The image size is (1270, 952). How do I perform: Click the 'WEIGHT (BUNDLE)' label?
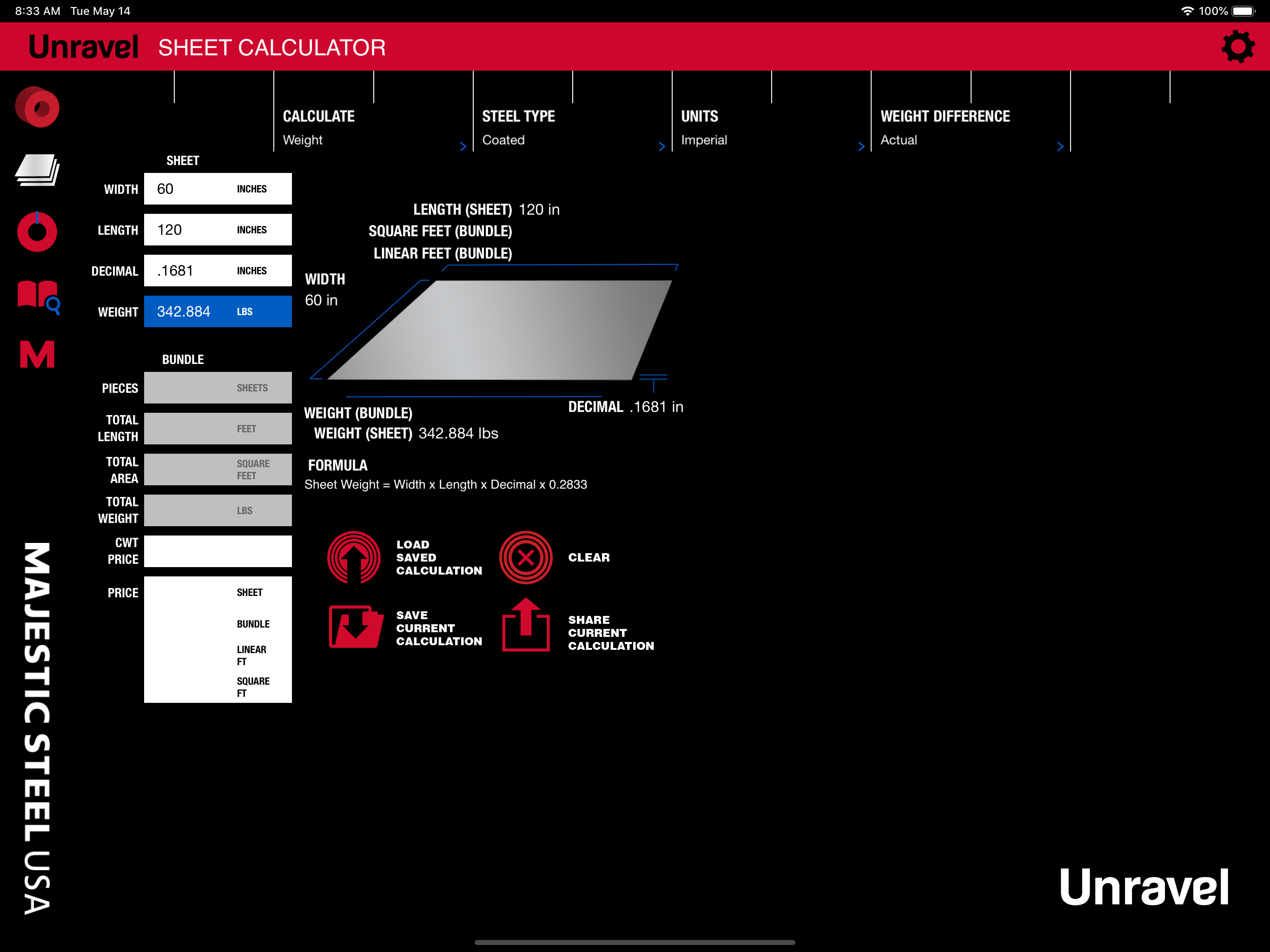click(358, 413)
